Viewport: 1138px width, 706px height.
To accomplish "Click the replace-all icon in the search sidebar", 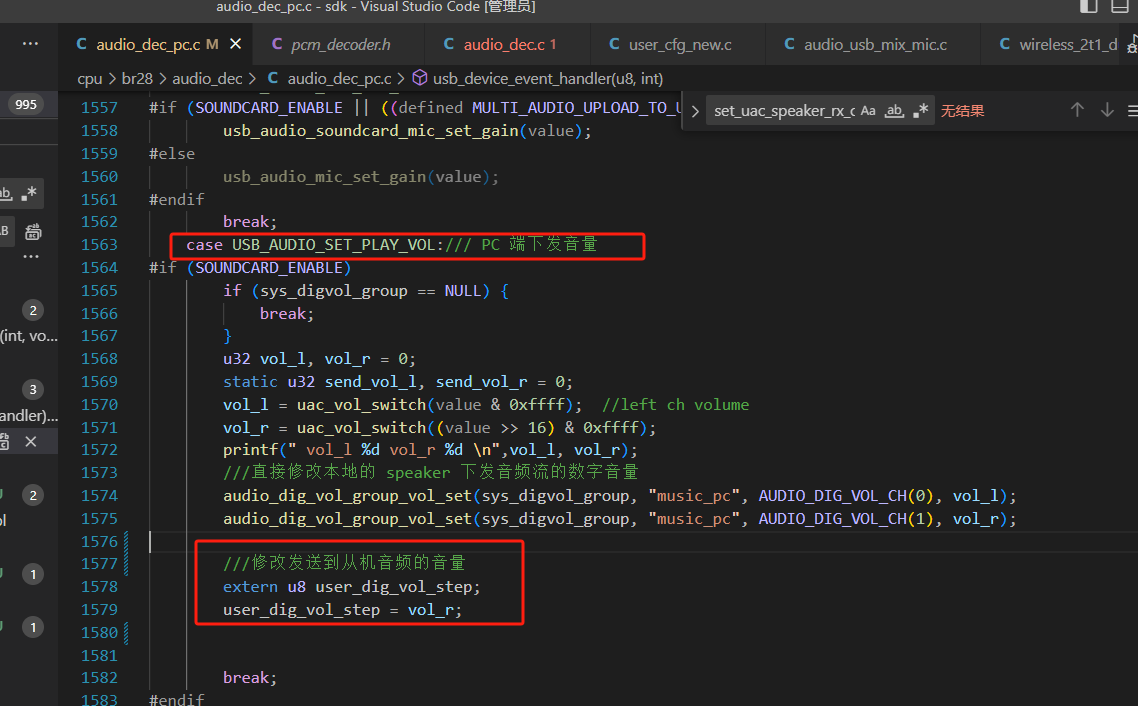I will [x=33, y=232].
